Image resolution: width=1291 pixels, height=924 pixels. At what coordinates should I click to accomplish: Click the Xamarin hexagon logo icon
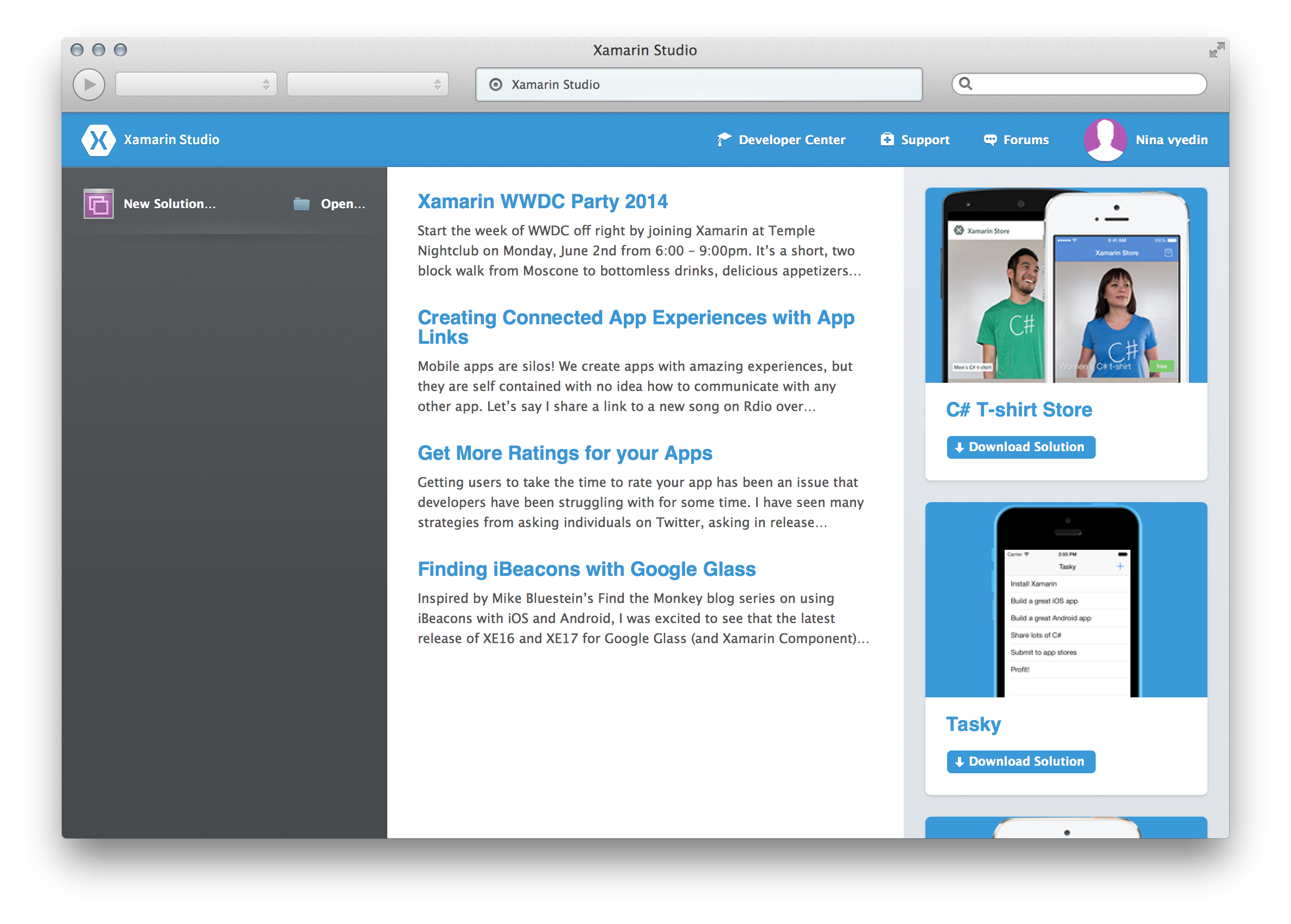pos(99,140)
